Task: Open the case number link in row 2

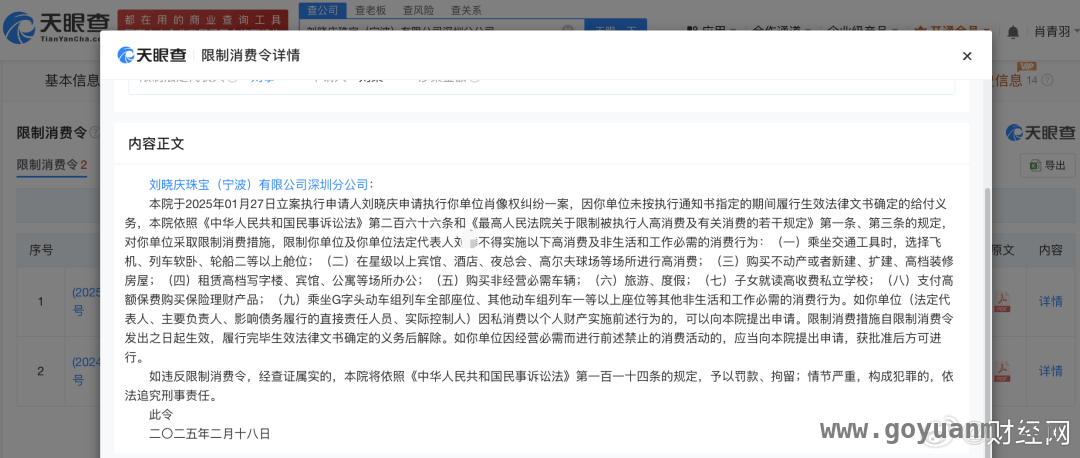Action: (86, 371)
